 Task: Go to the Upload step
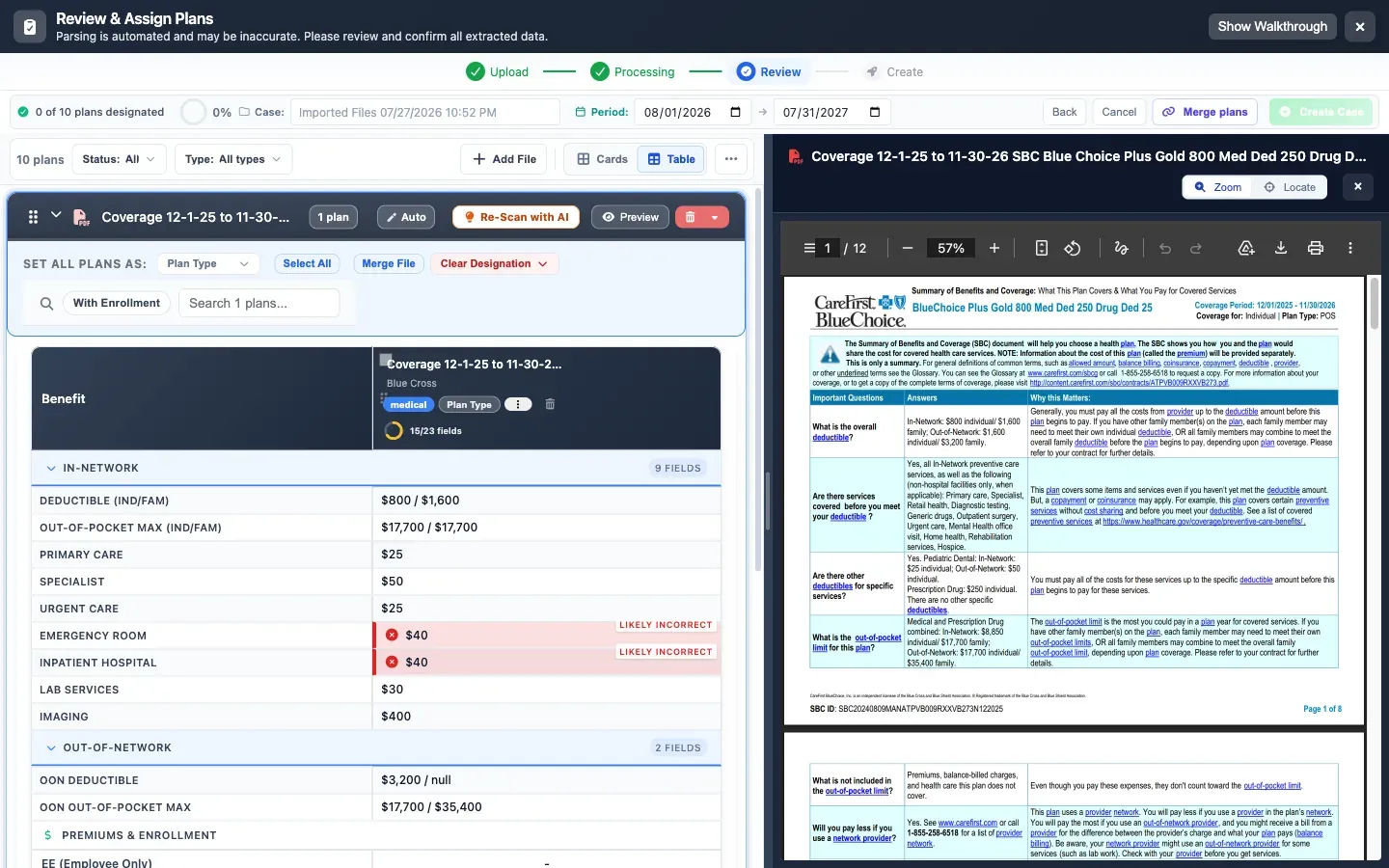click(x=498, y=71)
